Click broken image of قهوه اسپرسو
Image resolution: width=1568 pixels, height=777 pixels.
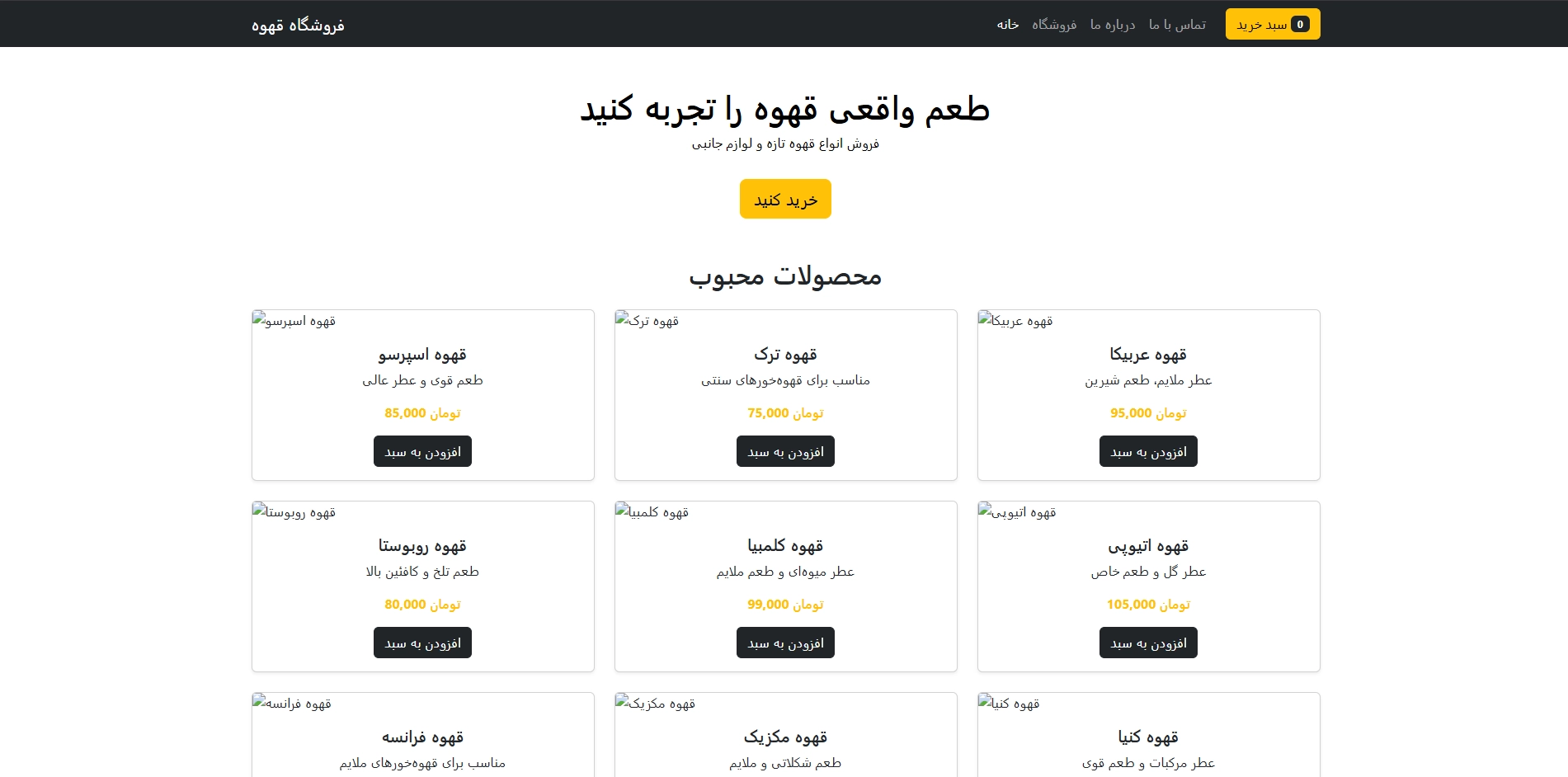tap(294, 320)
